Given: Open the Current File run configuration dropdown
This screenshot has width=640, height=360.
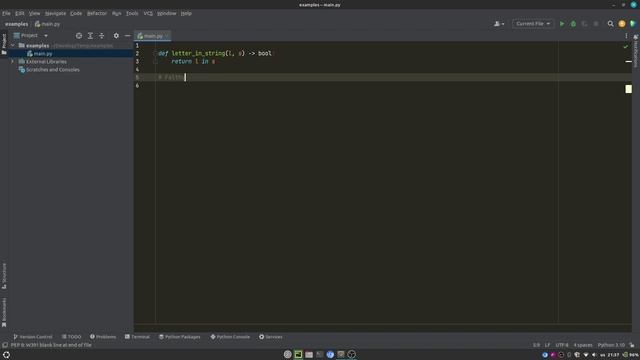Looking at the screenshot, I should pos(533,24).
